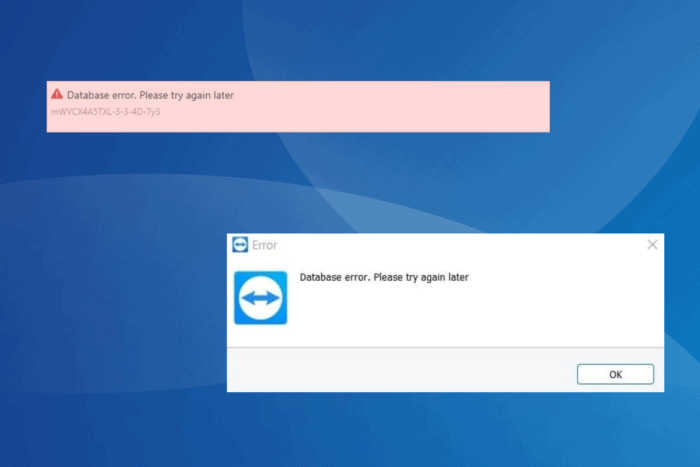
Task: Click the large TeamViewer logo in the Error dialog
Action: 261,298
